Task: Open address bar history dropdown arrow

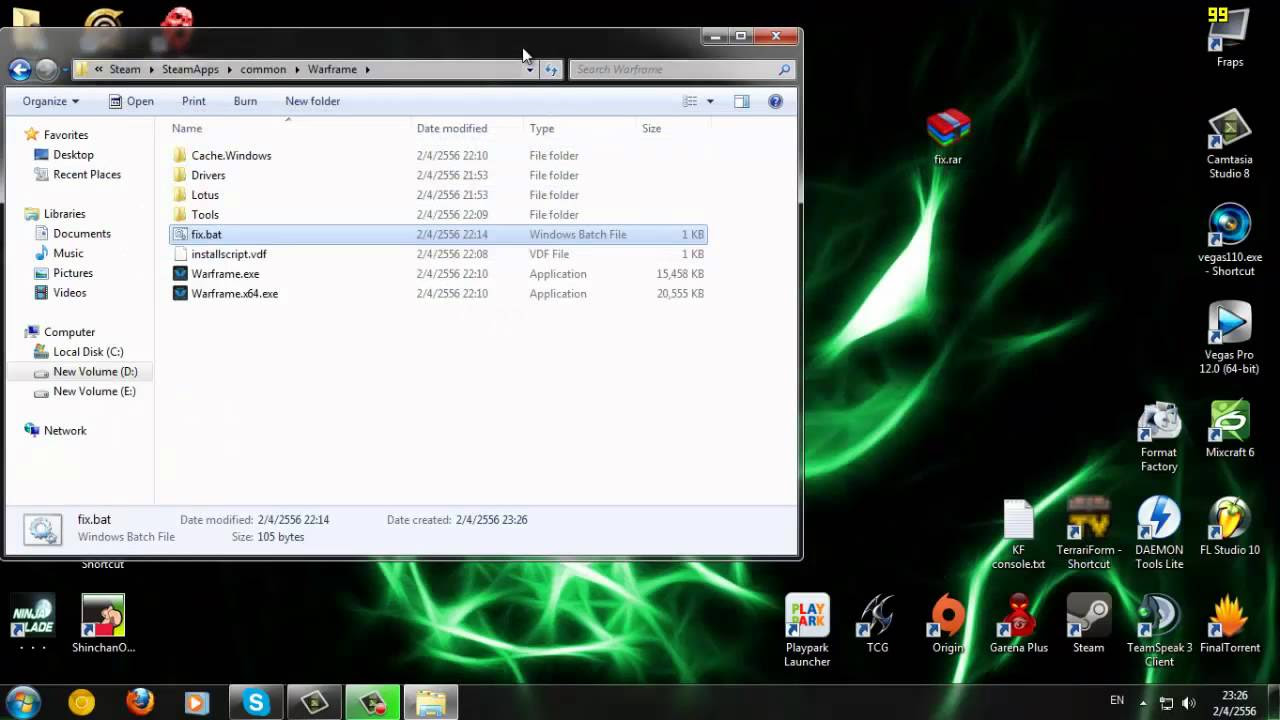Action: pyautogui.click(x=529, y=69)
